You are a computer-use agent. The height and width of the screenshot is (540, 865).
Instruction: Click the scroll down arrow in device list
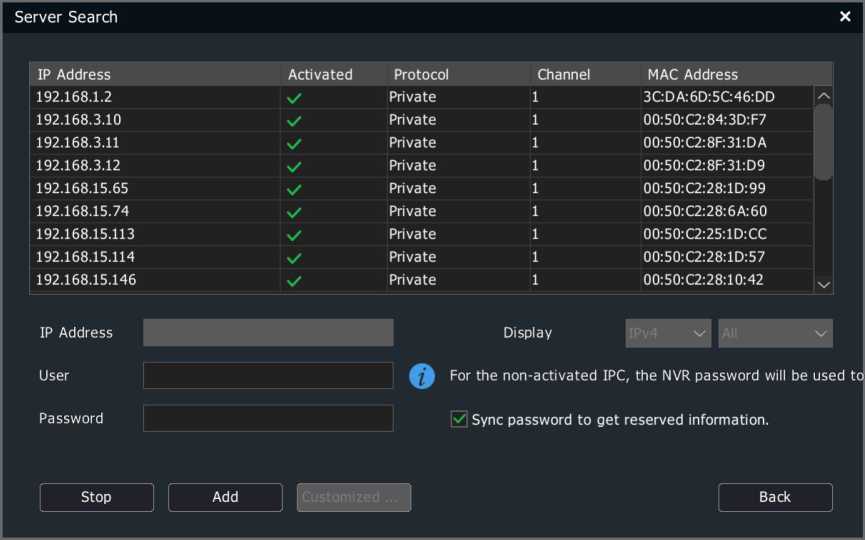click(824, 285)
